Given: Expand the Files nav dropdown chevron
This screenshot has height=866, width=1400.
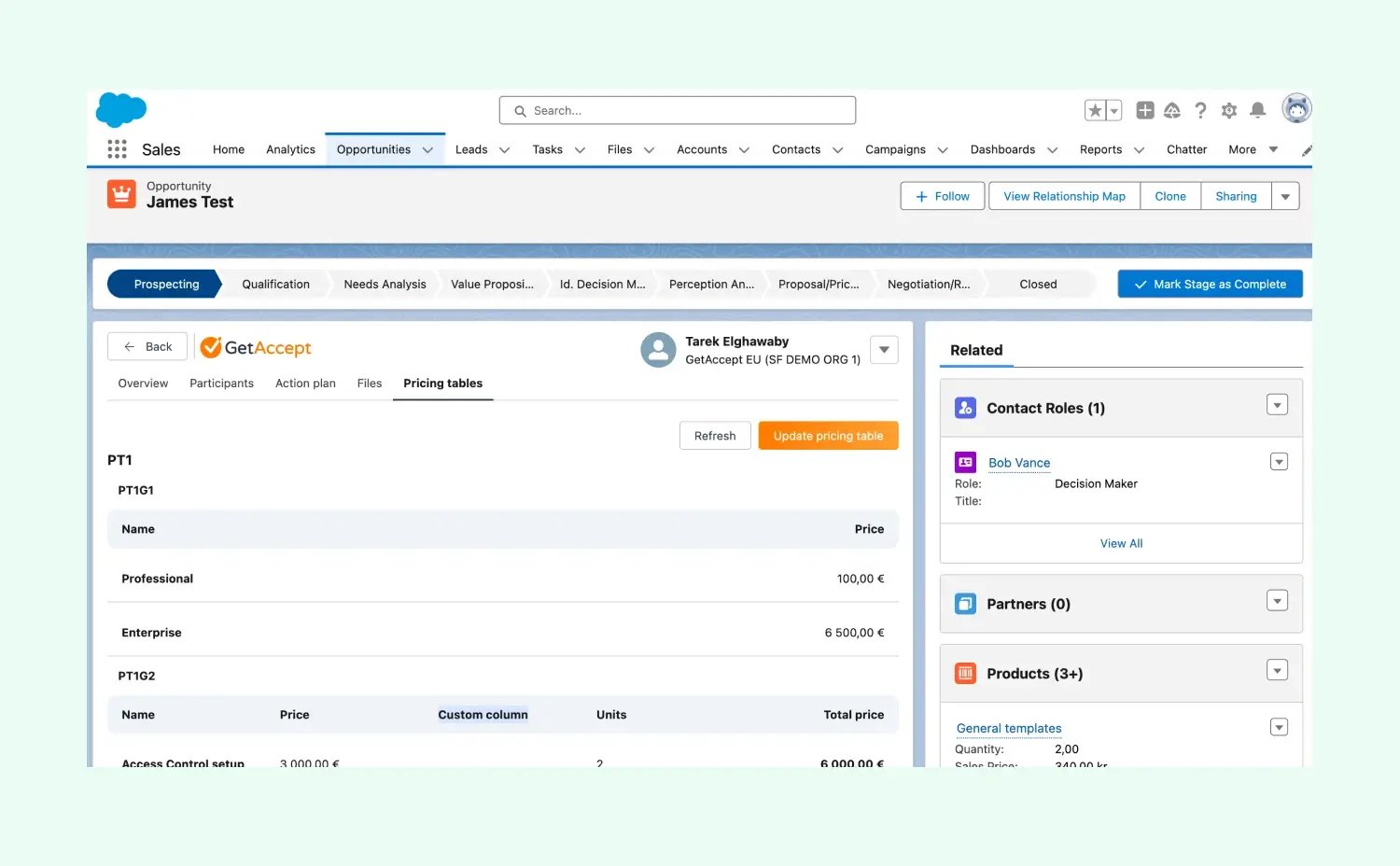Looking at the screenshot, I should (649, 150).
